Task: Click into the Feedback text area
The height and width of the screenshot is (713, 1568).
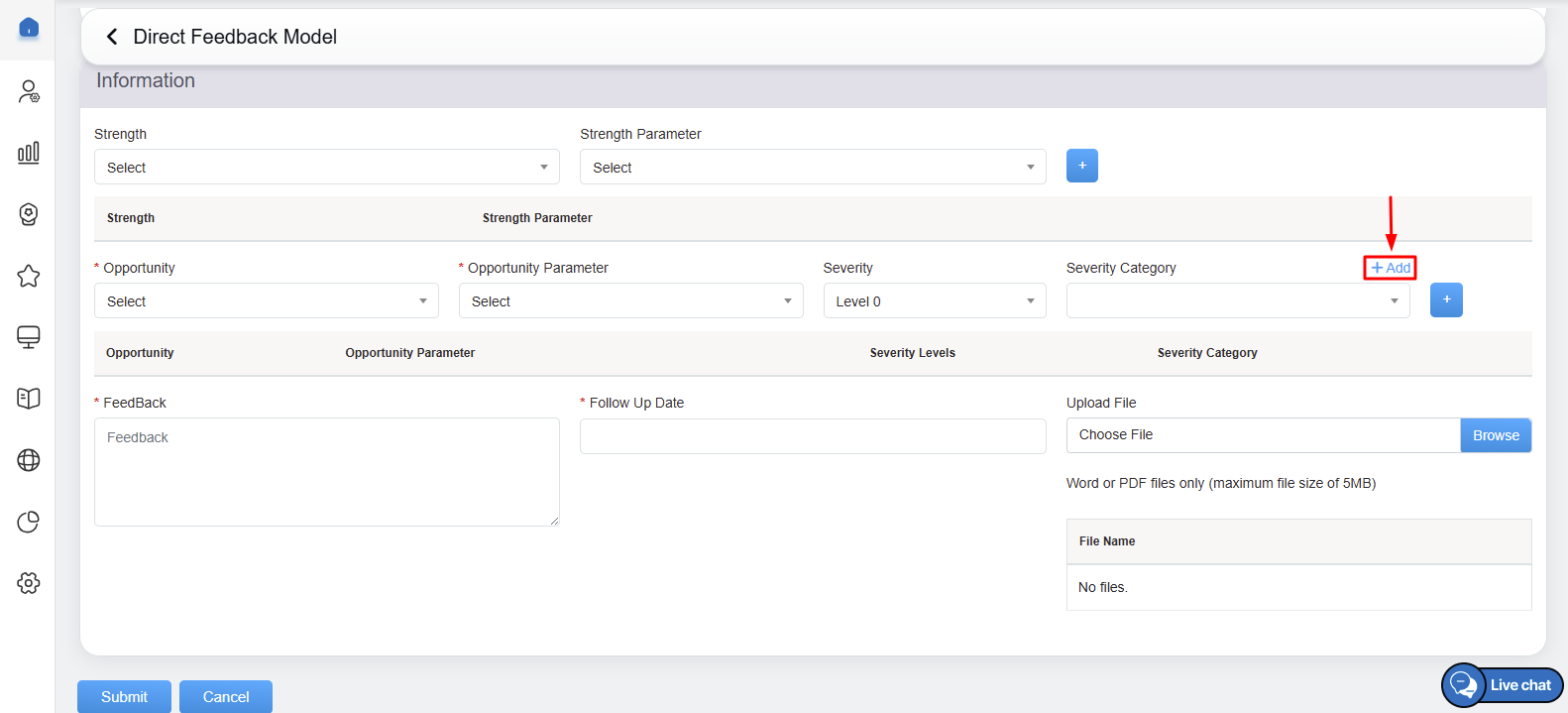Action: click(x=326, y=472)
